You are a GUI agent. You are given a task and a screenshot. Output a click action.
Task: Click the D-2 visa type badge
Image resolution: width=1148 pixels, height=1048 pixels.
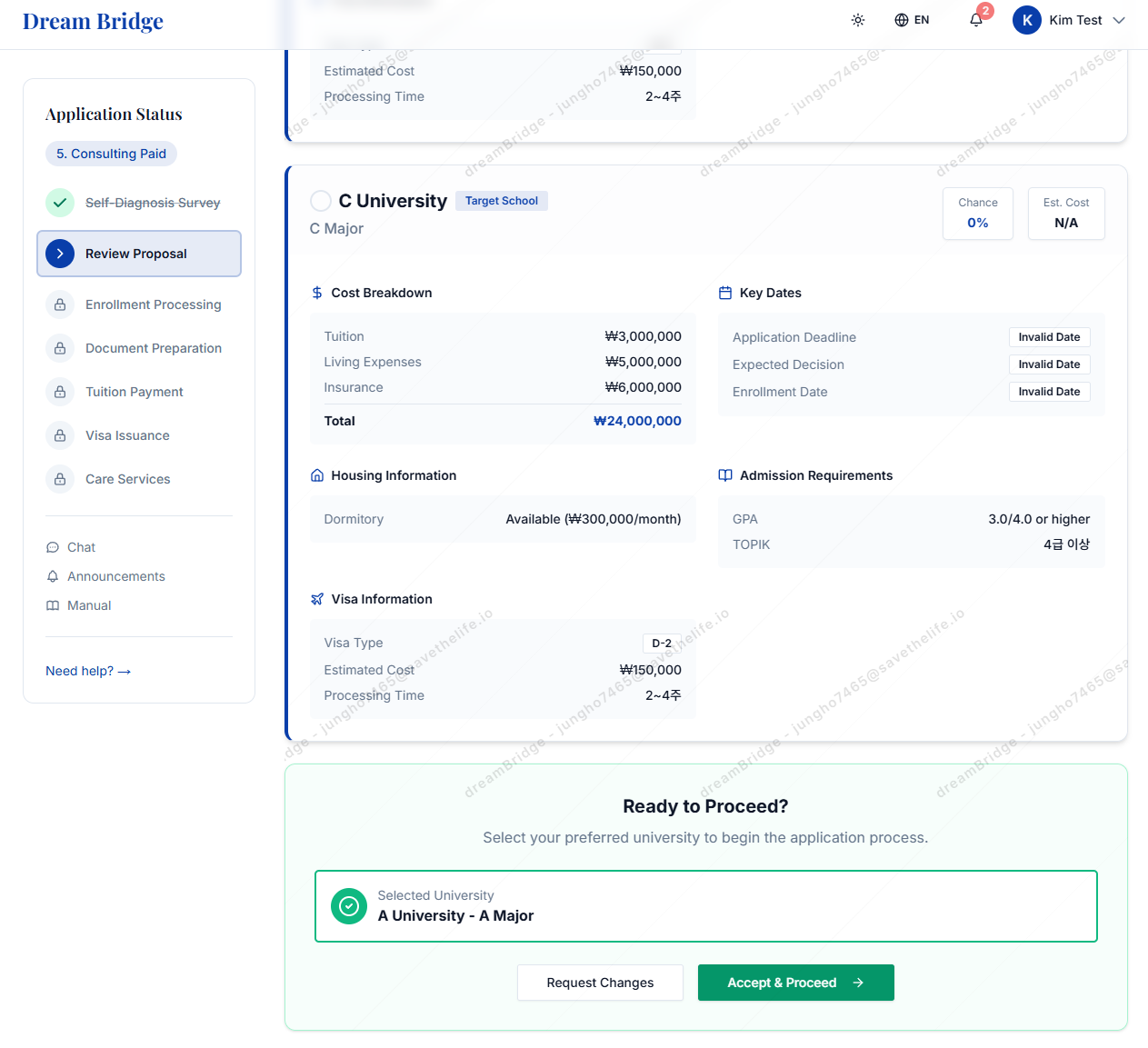662,643
